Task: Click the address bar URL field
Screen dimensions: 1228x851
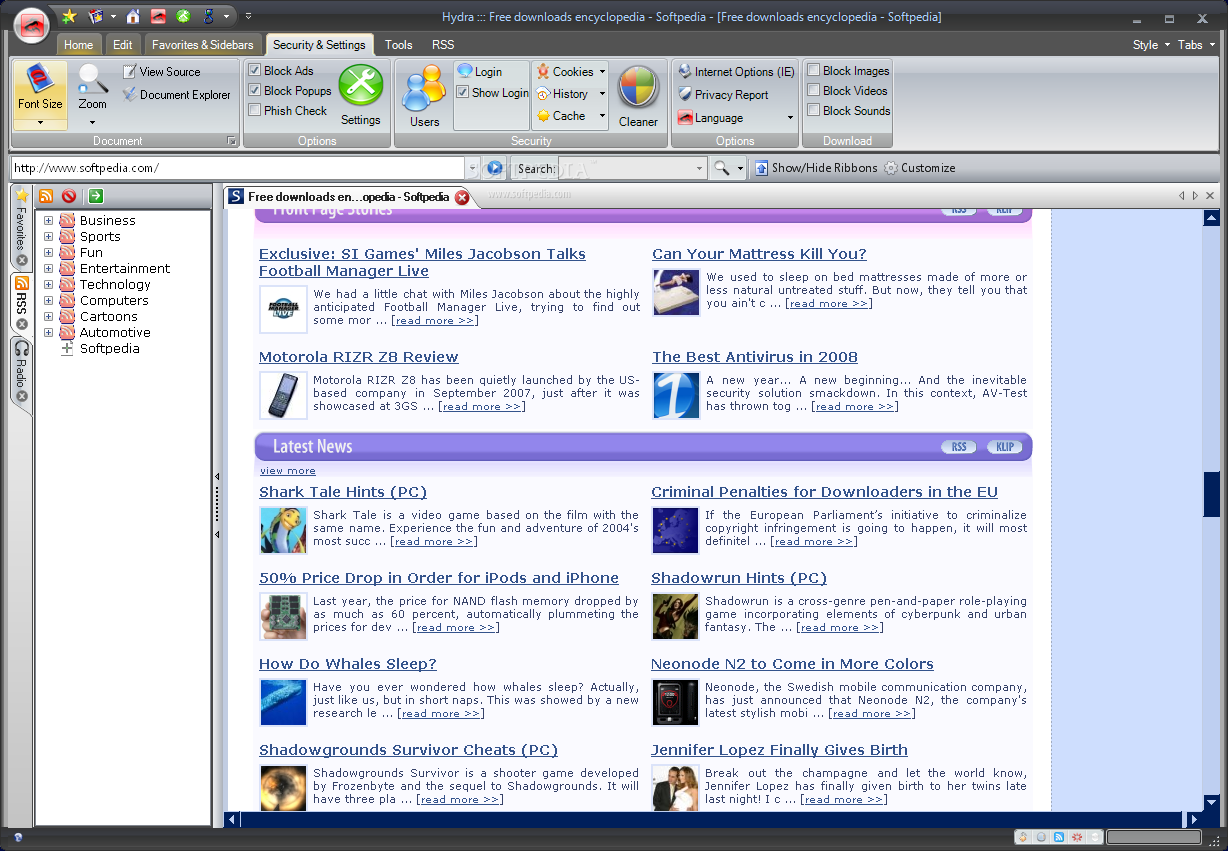Action: click(237, 168)
